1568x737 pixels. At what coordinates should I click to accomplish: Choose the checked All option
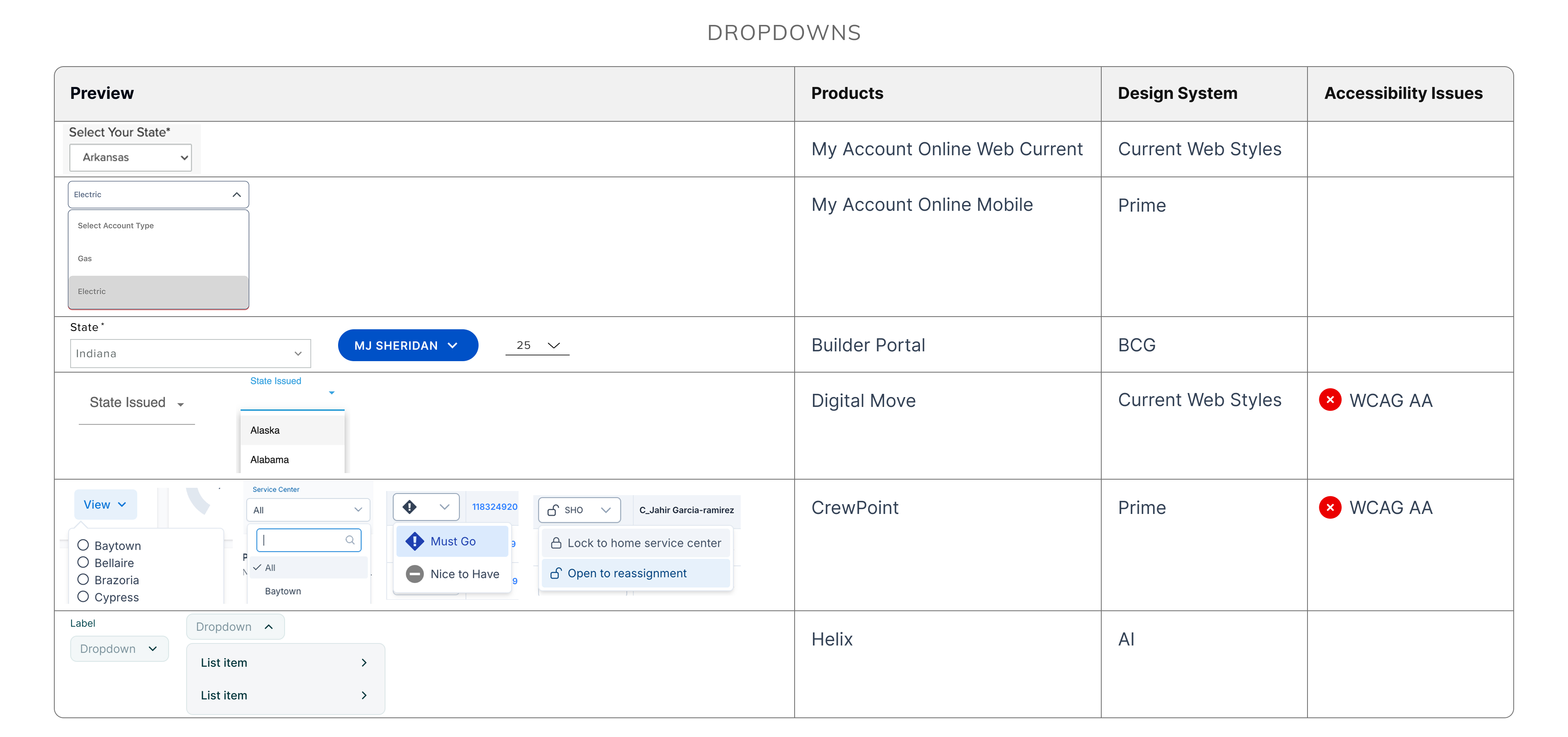(309, 568)
